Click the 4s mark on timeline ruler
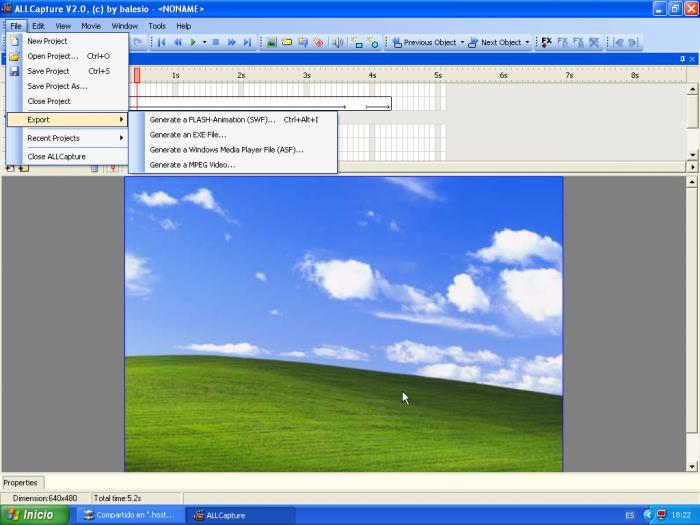The width and height of the screenshot is (700, 525). pyautogui.click(x=372, y=75)
